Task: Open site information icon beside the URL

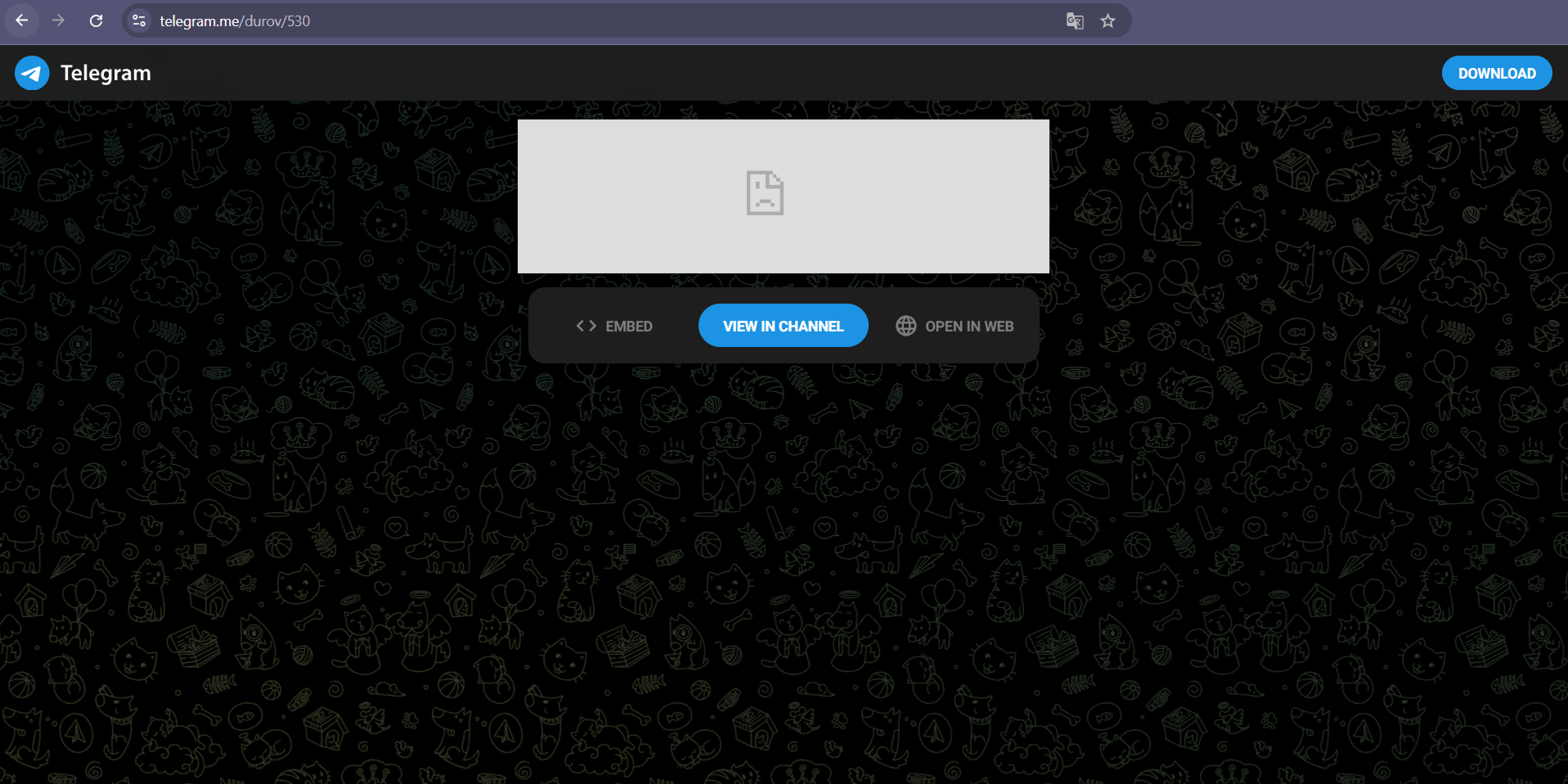Action: 139,20
